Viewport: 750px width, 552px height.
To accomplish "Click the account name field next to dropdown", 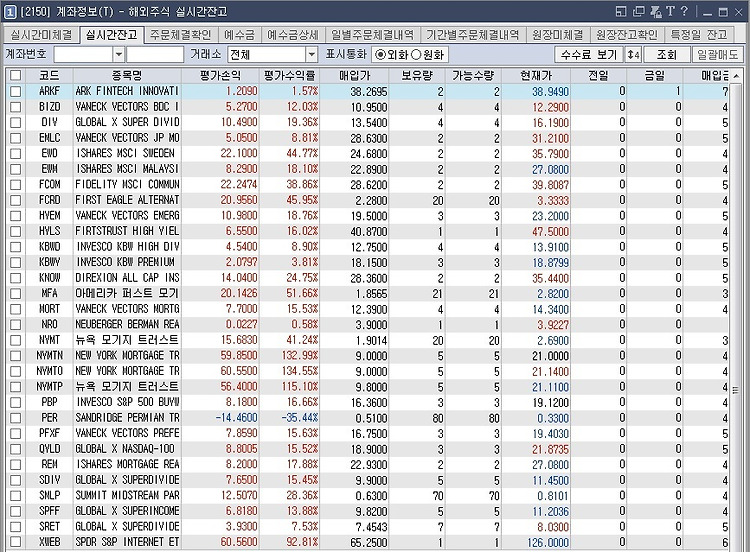I will (155, 55).
